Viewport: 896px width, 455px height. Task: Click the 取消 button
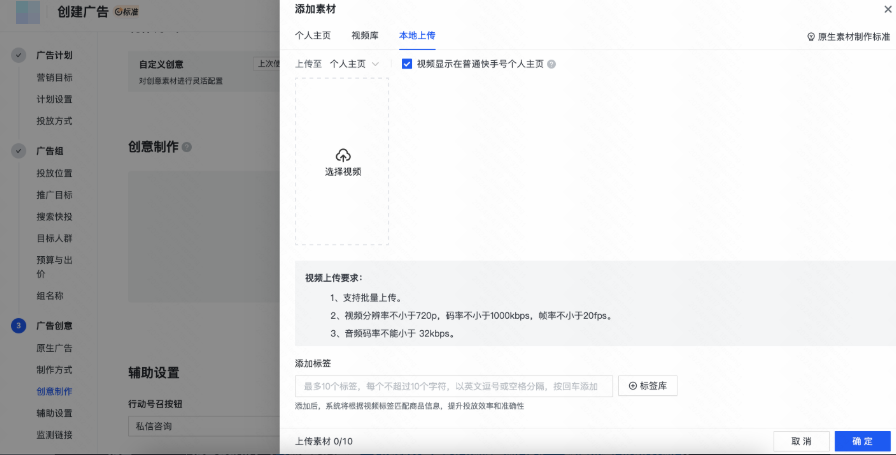801,441
